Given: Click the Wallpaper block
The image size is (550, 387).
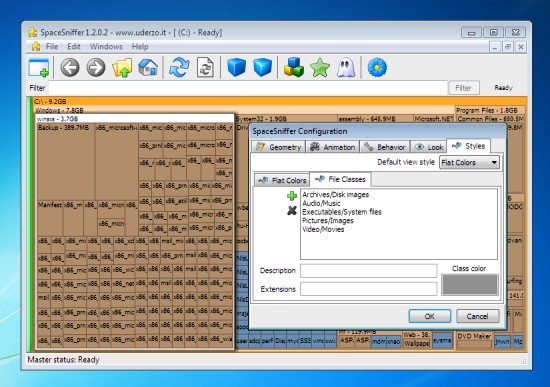Looking at the screenshot, I should click(417, 343).
